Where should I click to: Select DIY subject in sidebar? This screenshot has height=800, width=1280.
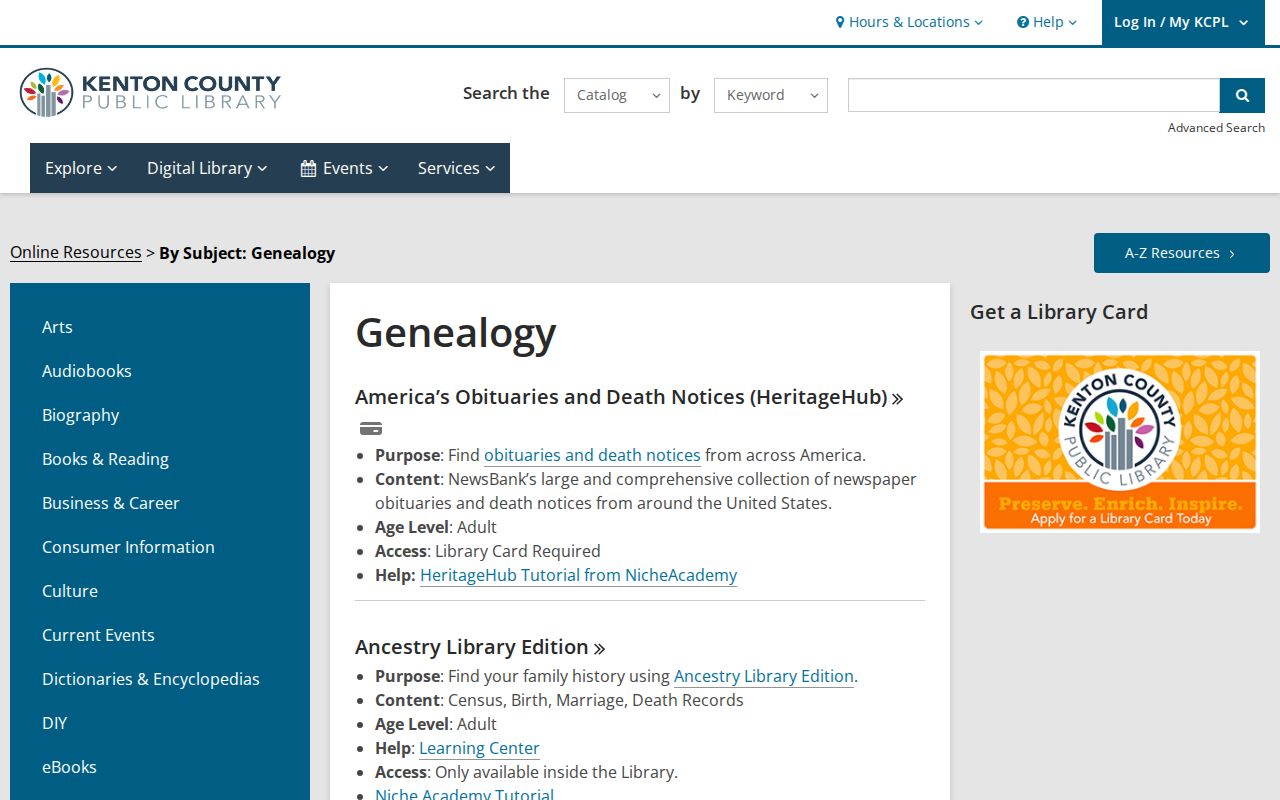[55, 723]
